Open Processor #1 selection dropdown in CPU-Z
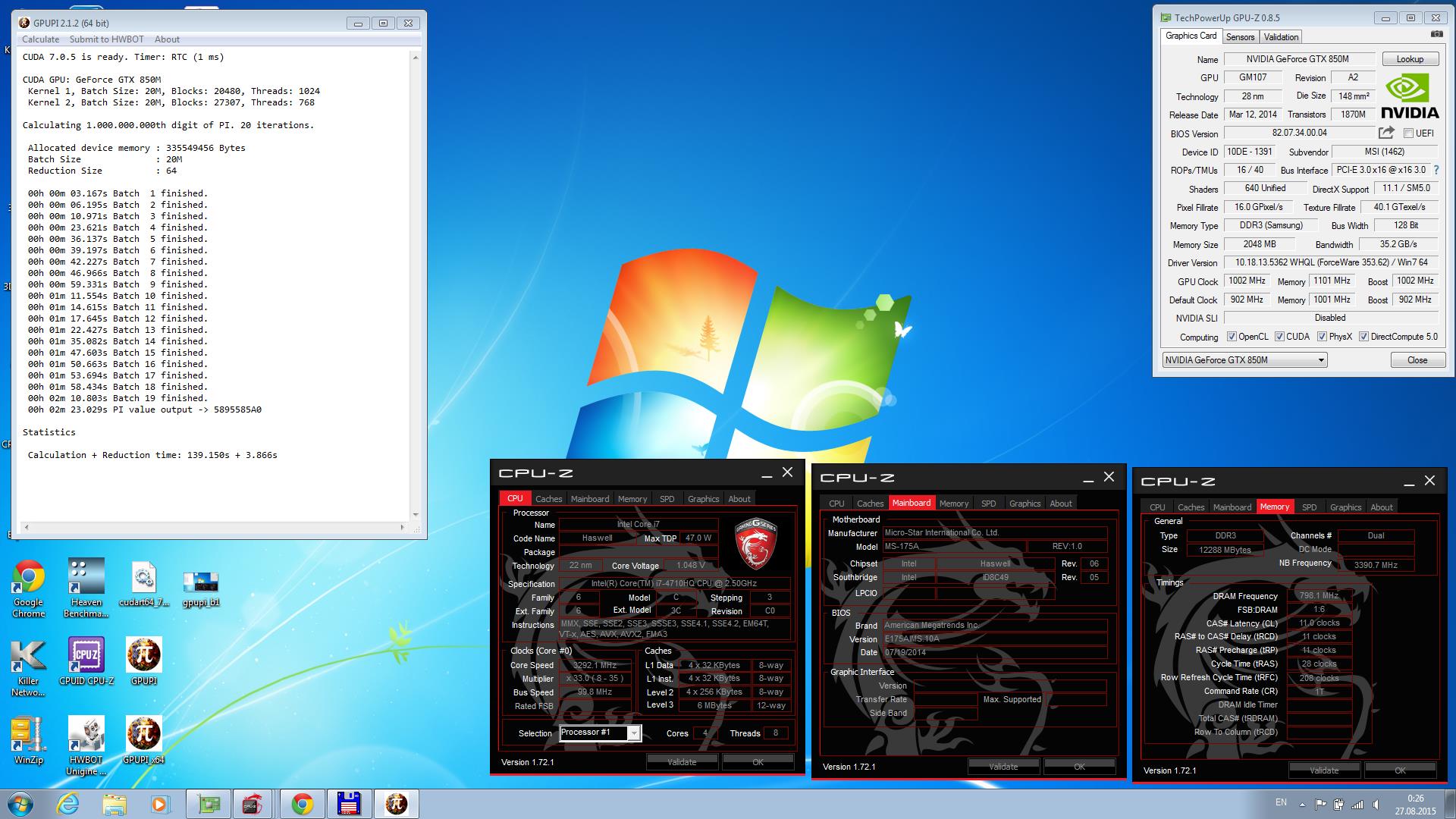1456x819 pixels. (600, 733)
